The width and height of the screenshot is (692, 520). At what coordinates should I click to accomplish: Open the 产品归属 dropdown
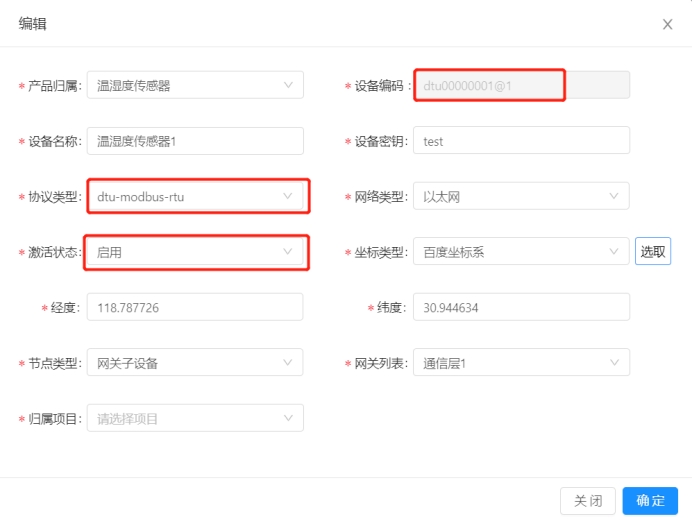195,85
